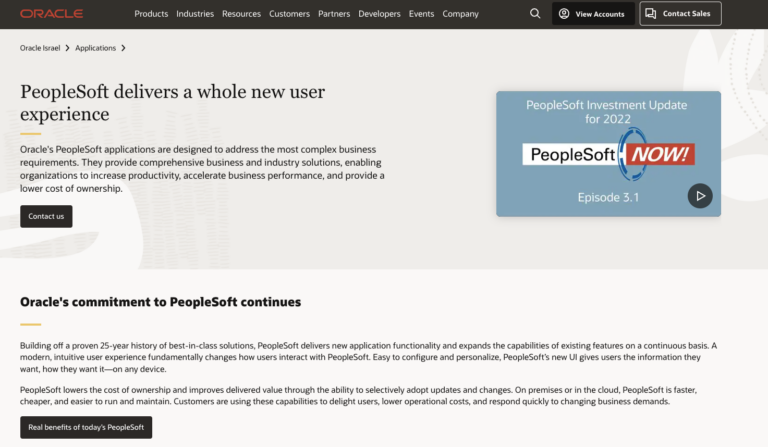Open the Company menu

[x=460, y=14]
